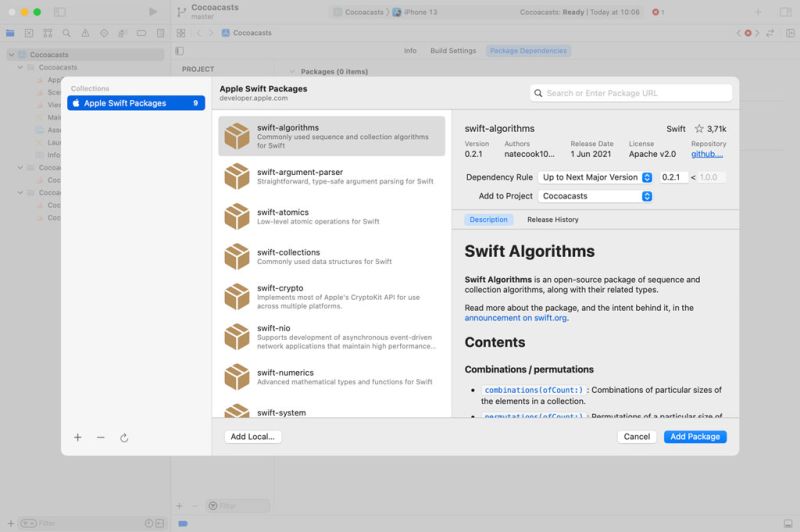Click the red error indicator in toolbar
The height and width of the screenshot is (532, 800).
(x=658, y=12)
